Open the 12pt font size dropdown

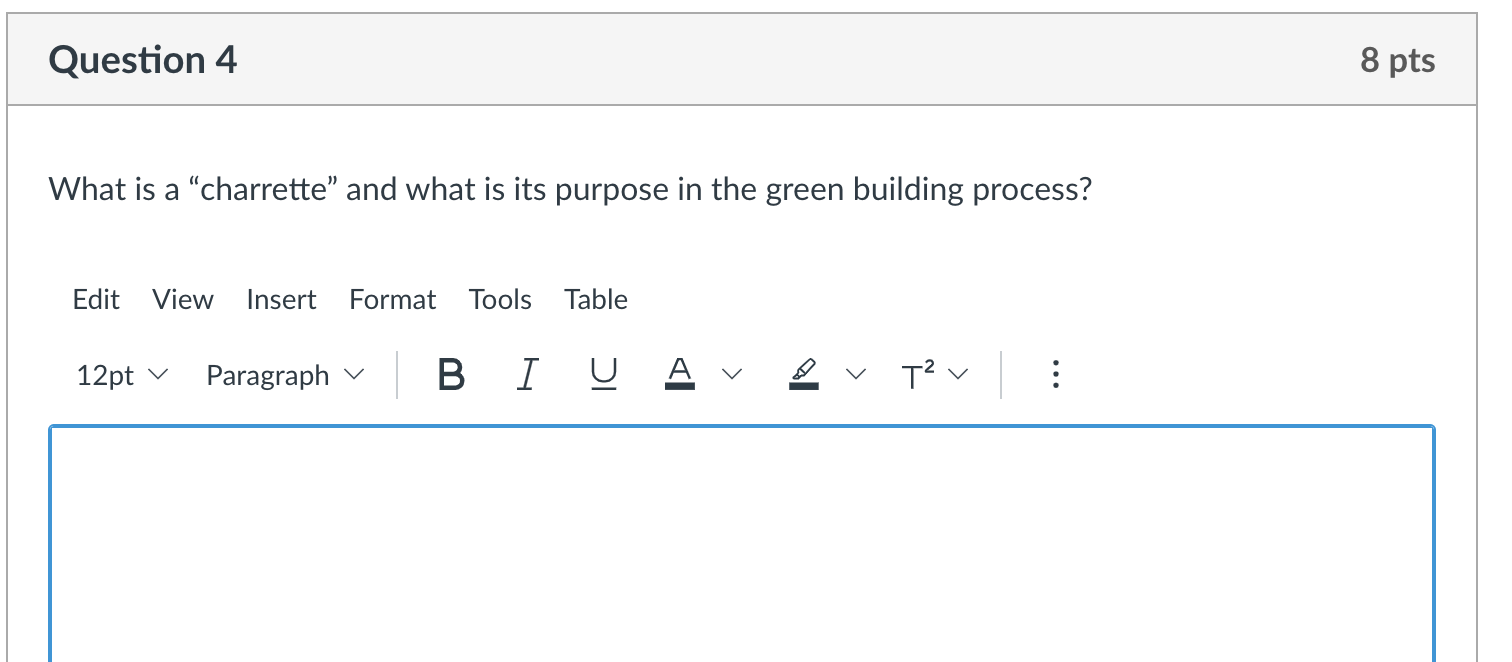click(x=119, y=374)
